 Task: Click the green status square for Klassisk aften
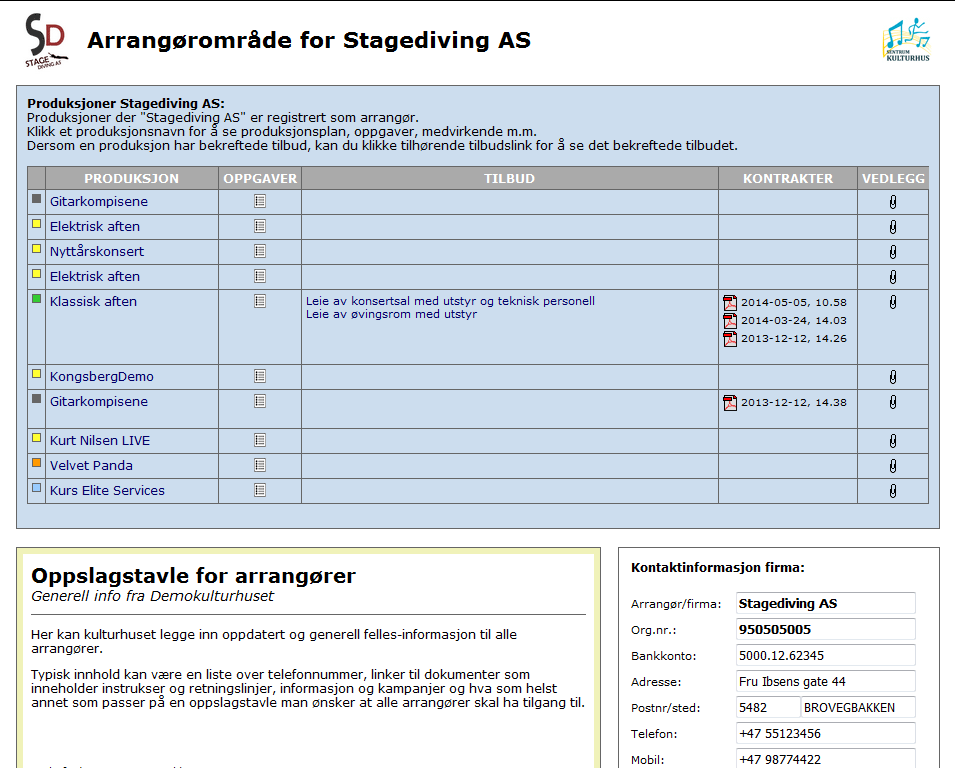37,298
